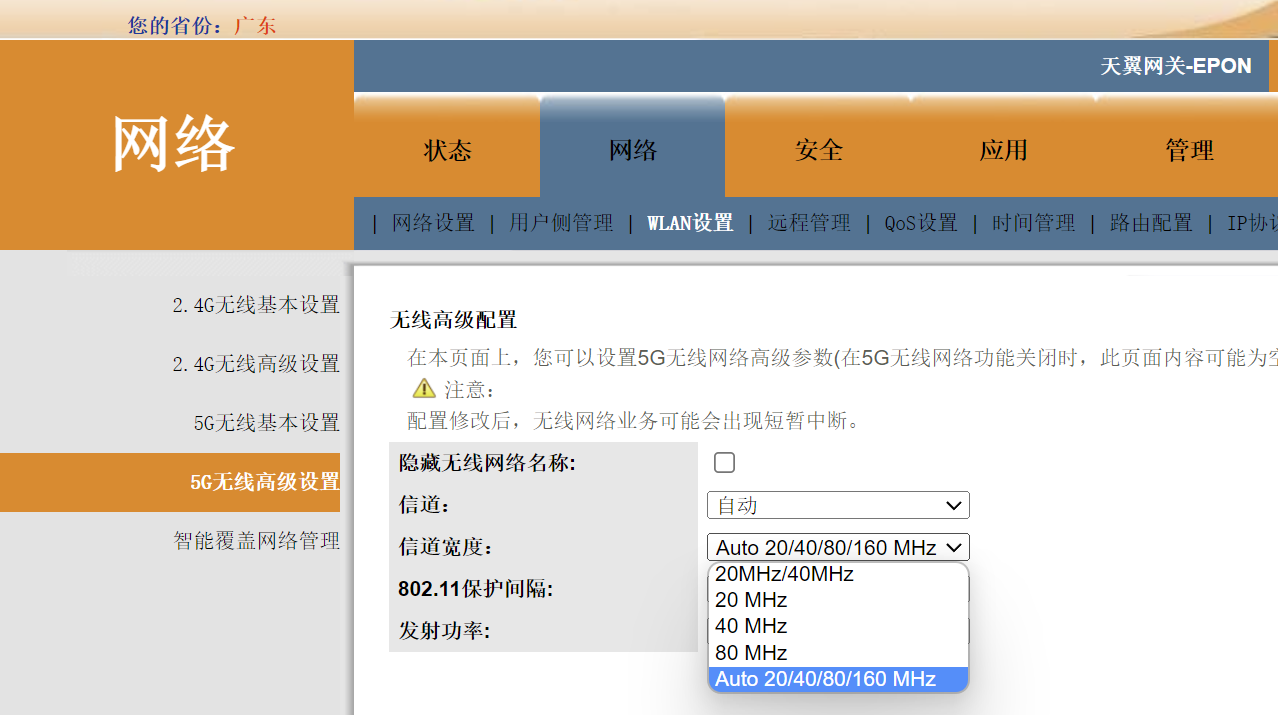Choose the 20 MHz width option
The image size is (1278, 715).
click(751, 600)
